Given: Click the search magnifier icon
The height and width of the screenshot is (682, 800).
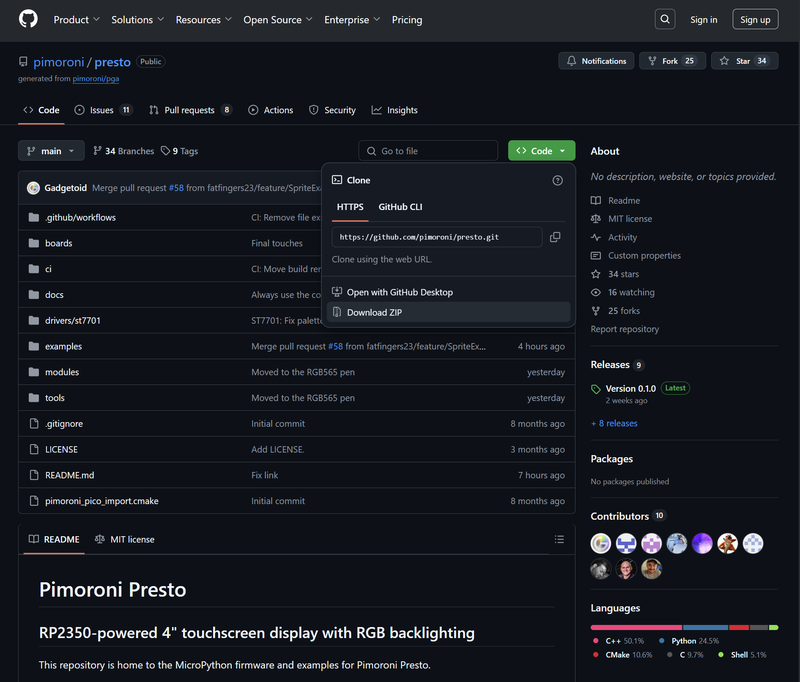Looking at the screenshot, I should click(665, 19).
